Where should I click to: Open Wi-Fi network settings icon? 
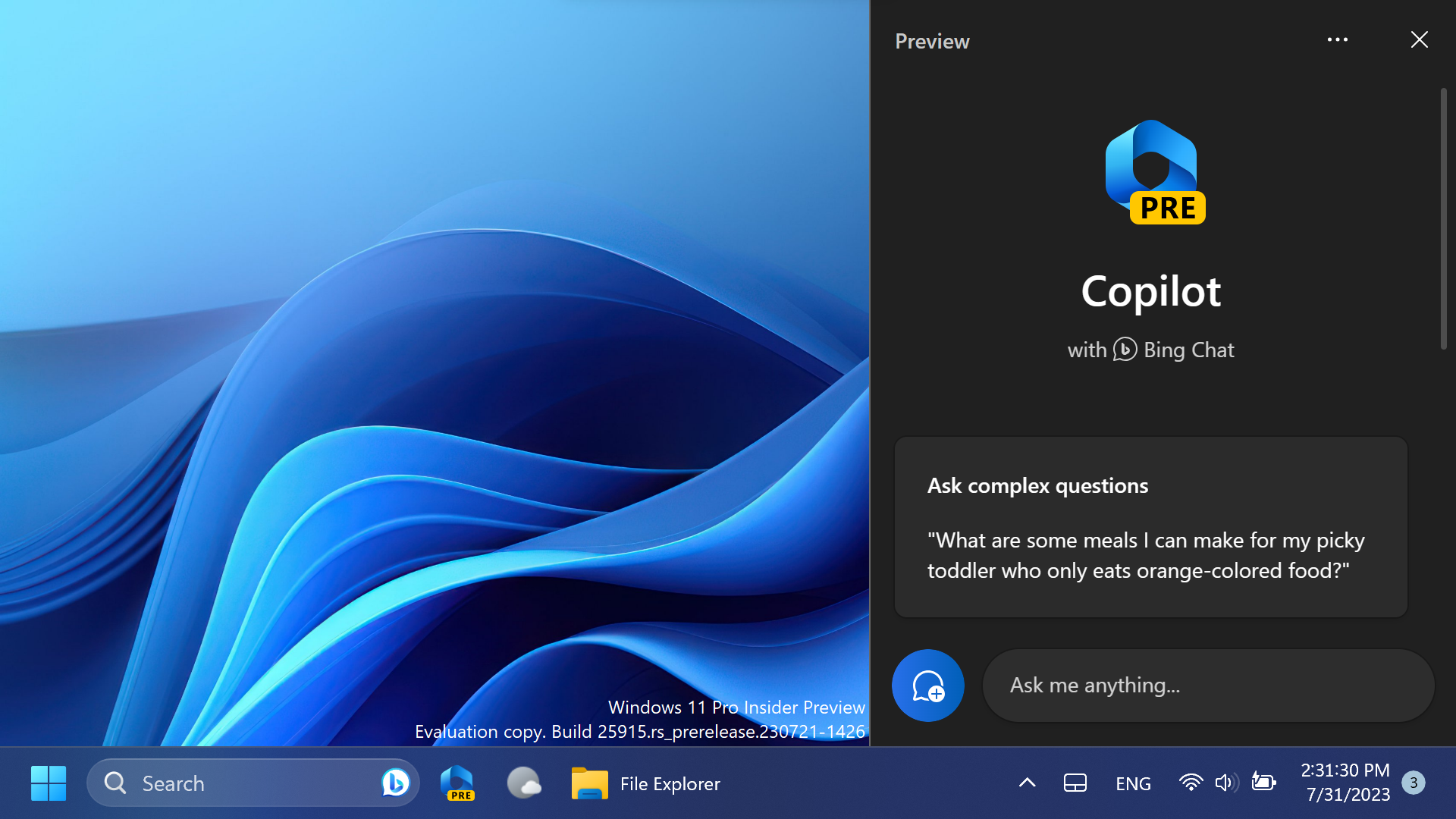(1191, 783)
